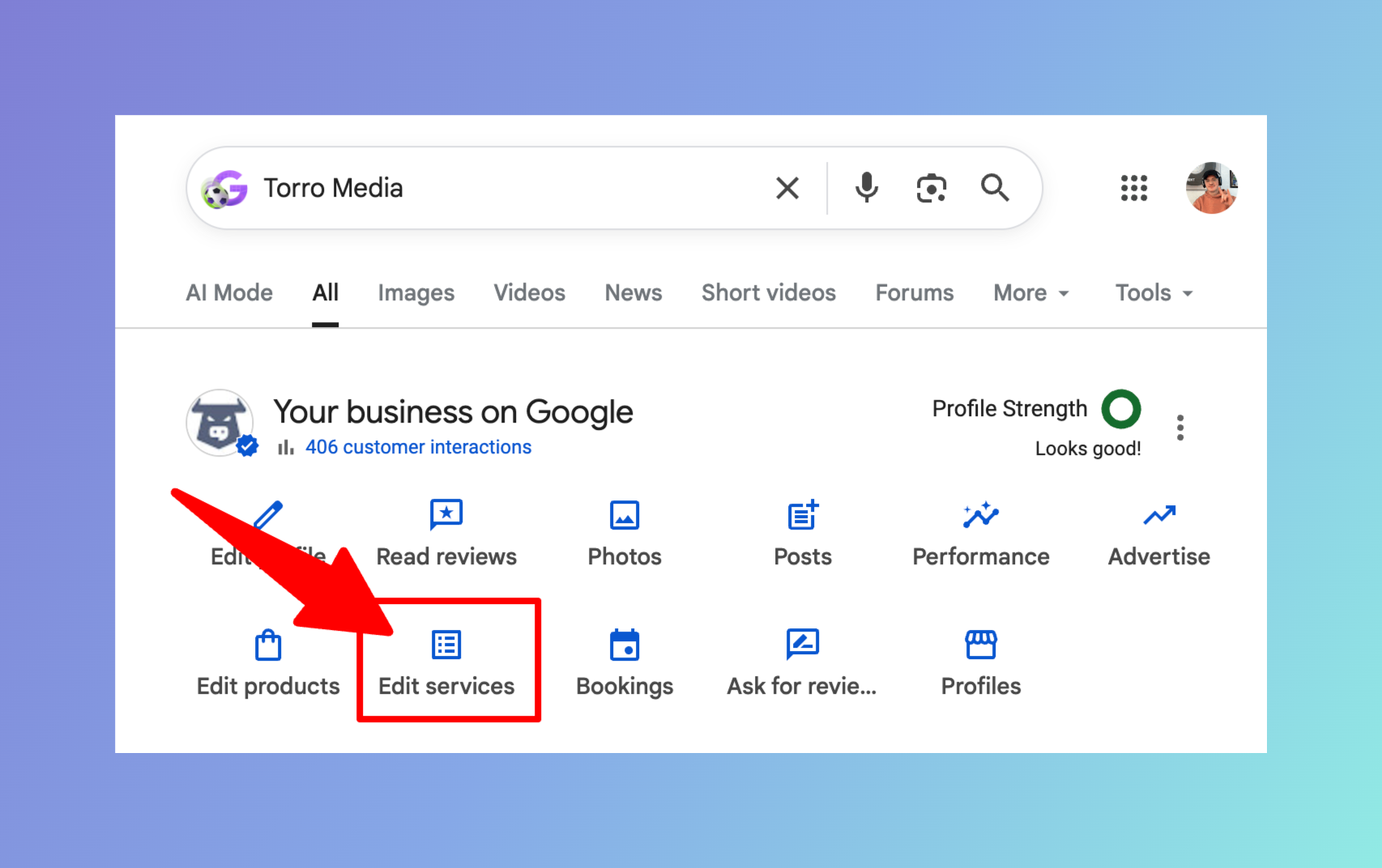Open the Posts icon
The height and width of the screenshot is (868, 1382).
tap(803, 514)
